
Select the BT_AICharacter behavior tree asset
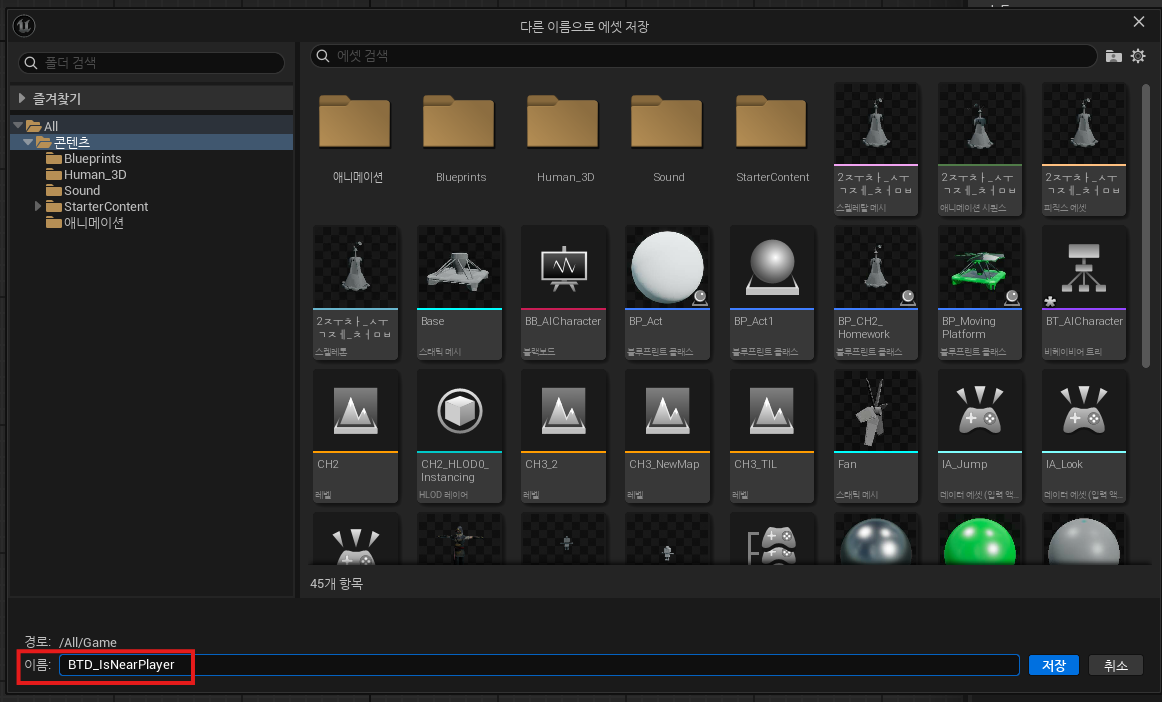[1083, 293]
